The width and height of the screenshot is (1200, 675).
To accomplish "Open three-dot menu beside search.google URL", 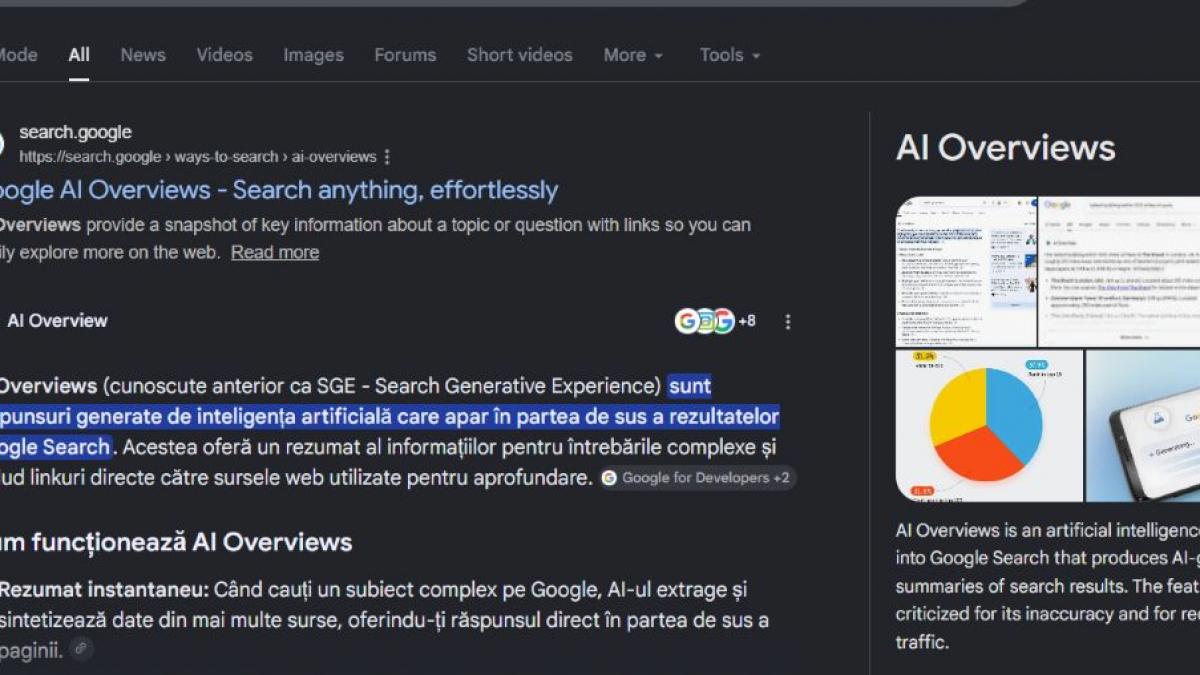I will click(388, 157).
